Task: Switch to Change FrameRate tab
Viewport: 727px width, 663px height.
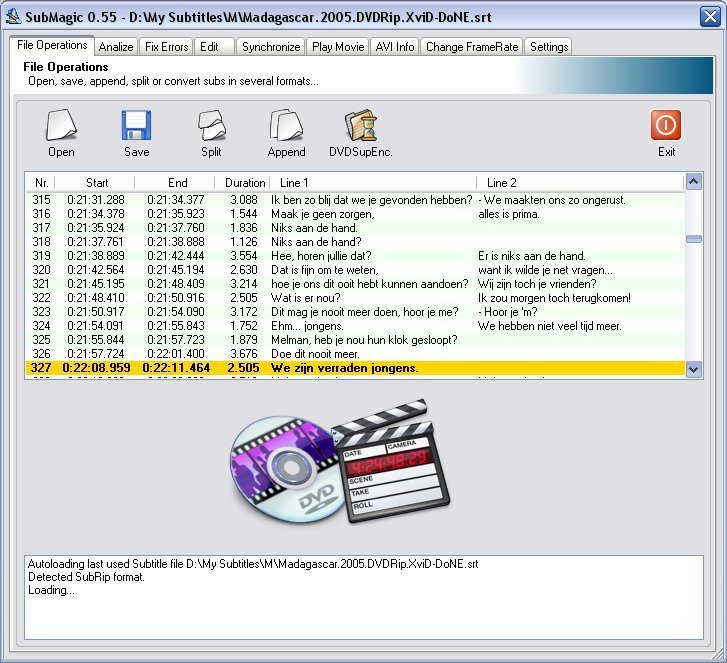Action: point(472,47)
